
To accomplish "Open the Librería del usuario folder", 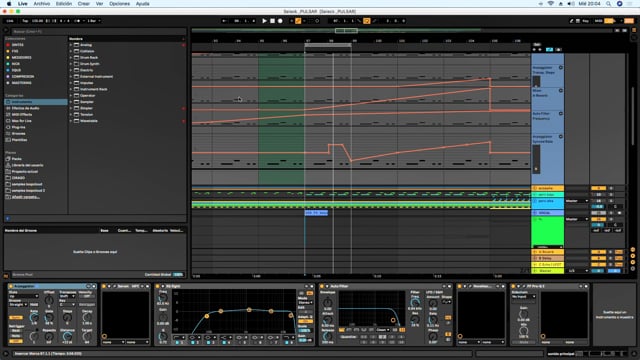I will [x=27, y=165].
